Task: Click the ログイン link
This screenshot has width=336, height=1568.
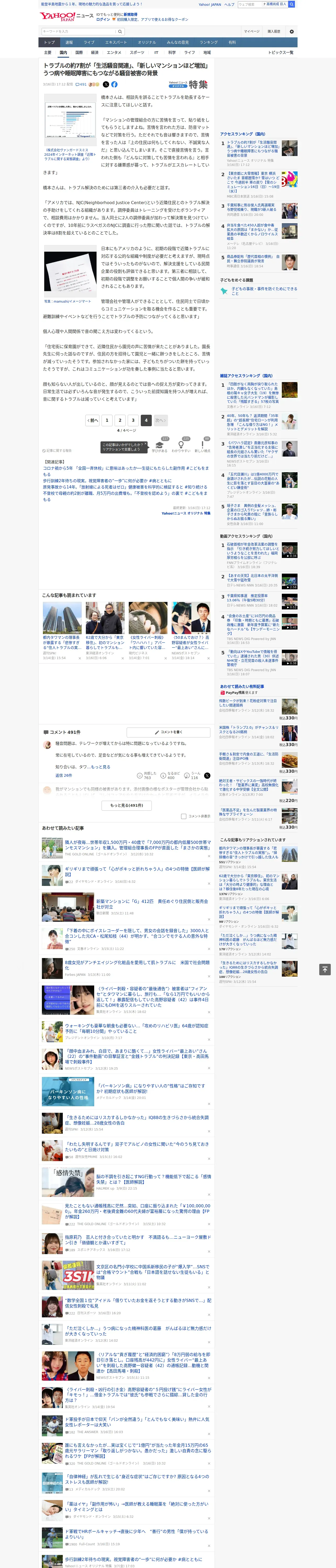Action: coord(103,20)
